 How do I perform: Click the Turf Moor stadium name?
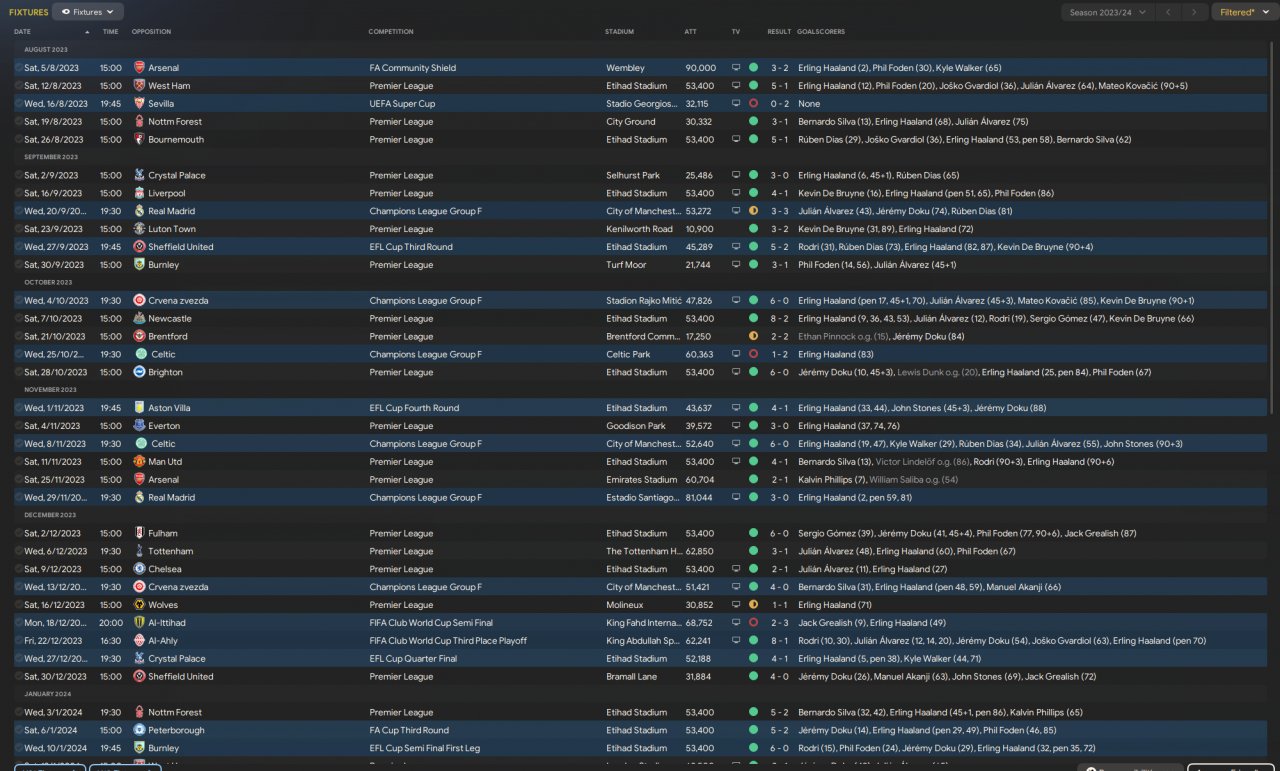point(626,265)
